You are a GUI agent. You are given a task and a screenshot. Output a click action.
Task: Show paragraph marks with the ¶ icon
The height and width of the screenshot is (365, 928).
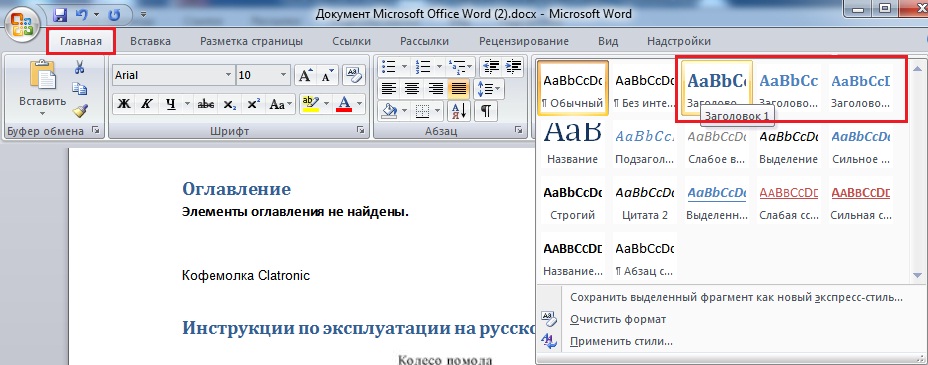485,111
